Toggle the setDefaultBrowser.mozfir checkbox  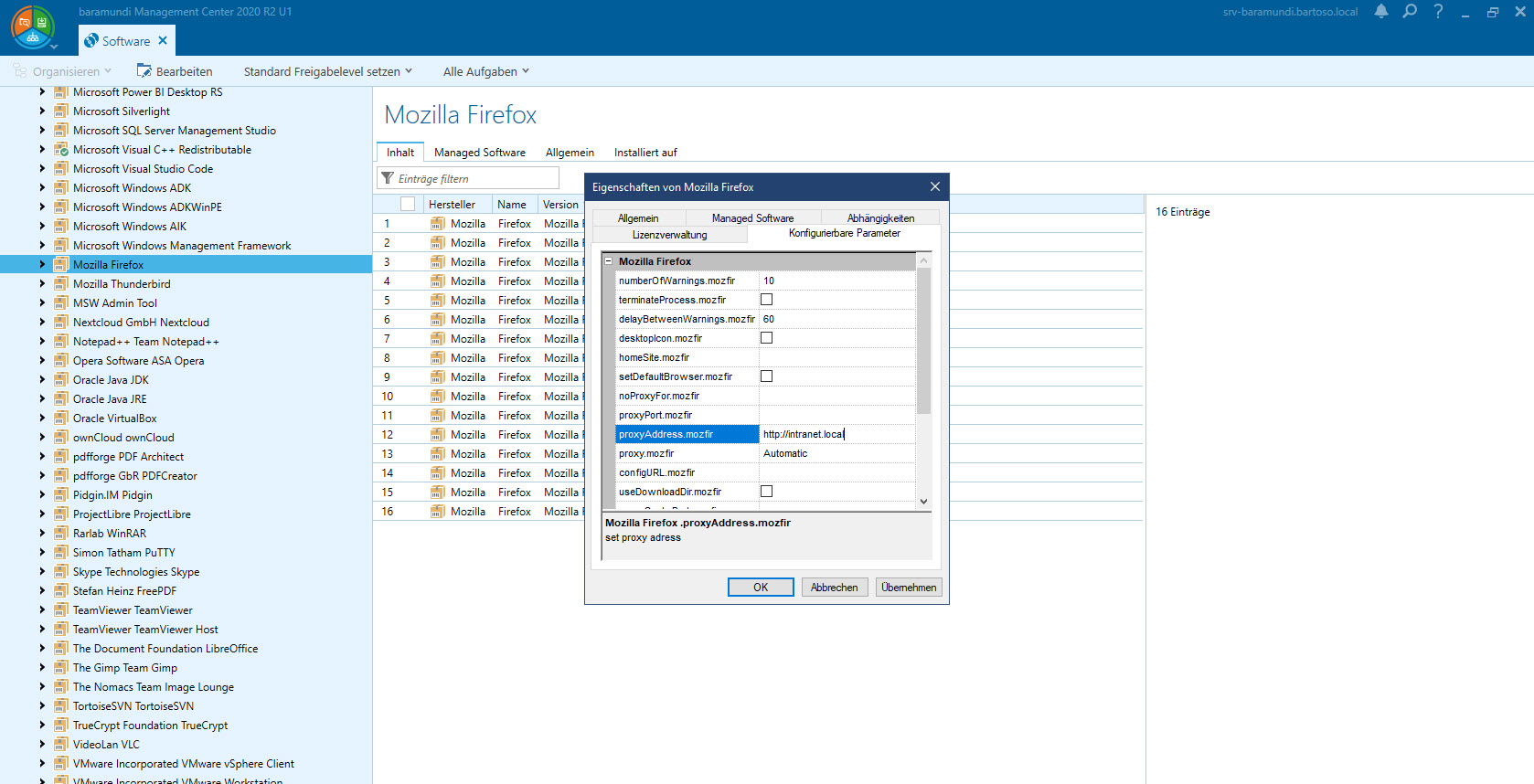click(x=767, y=376)
